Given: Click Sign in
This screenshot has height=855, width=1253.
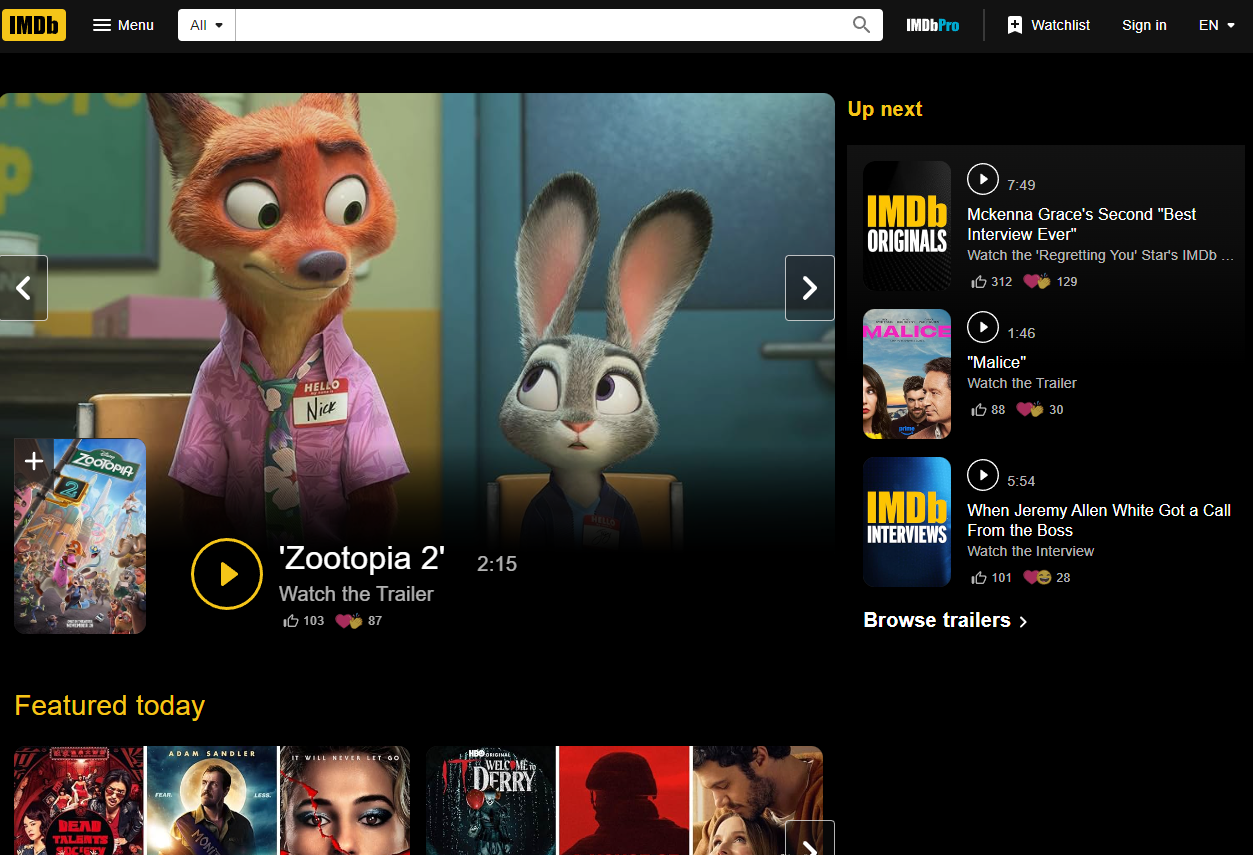Looking at the screenshot, I should (1144, 25).
